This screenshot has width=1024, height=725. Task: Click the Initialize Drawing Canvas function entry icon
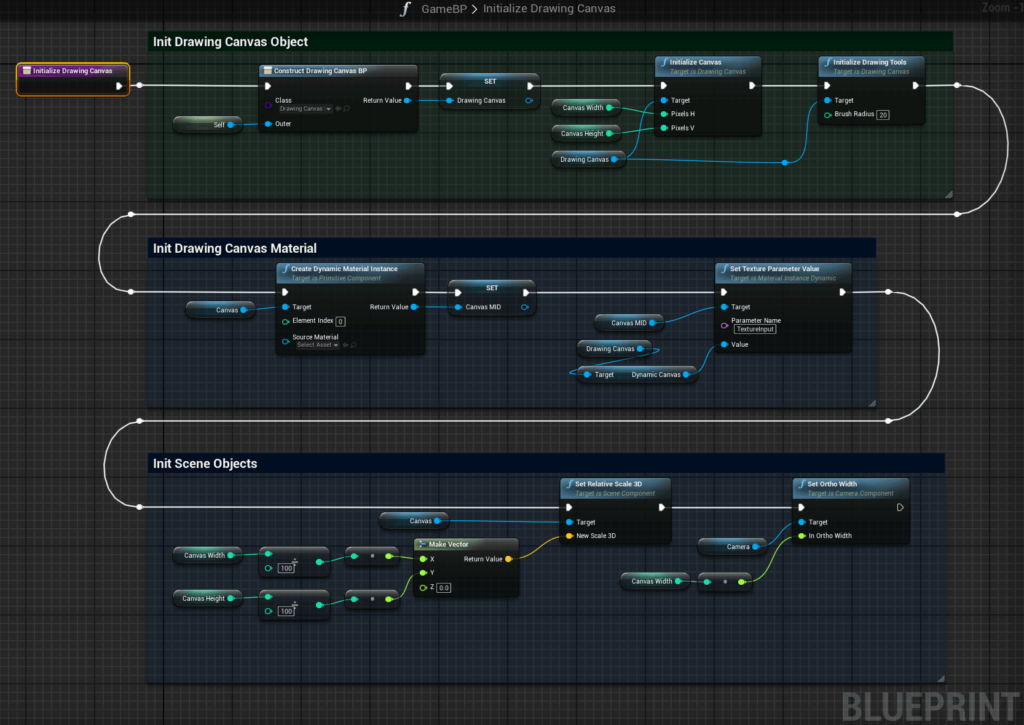click(x=26, y=71)
